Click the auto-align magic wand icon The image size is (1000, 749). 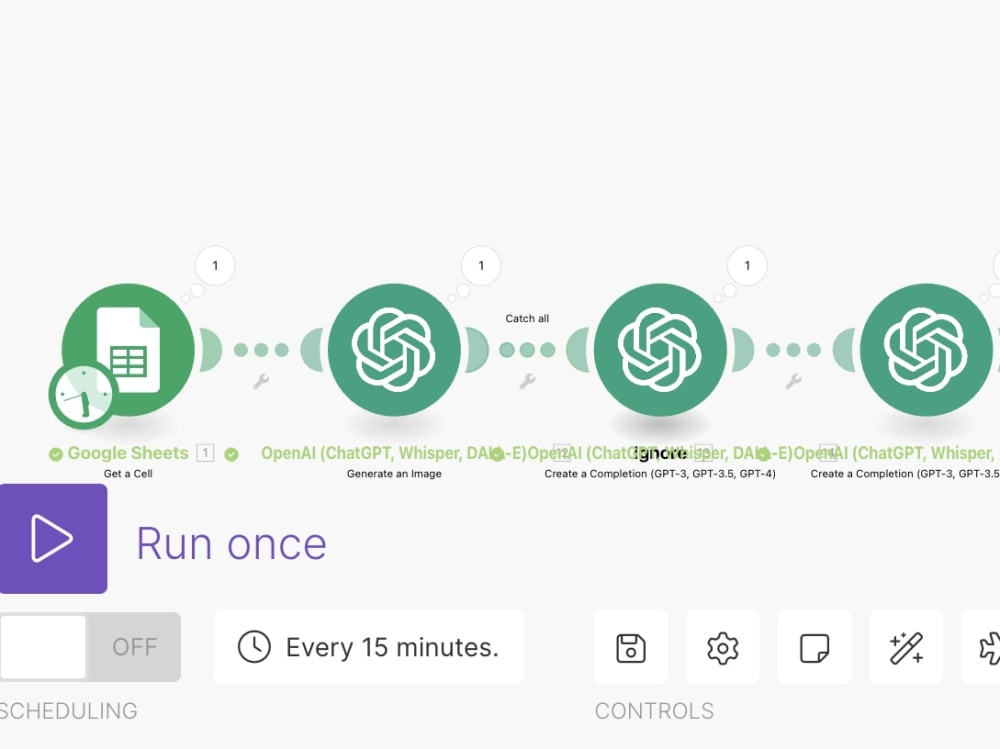coord(906,648)
